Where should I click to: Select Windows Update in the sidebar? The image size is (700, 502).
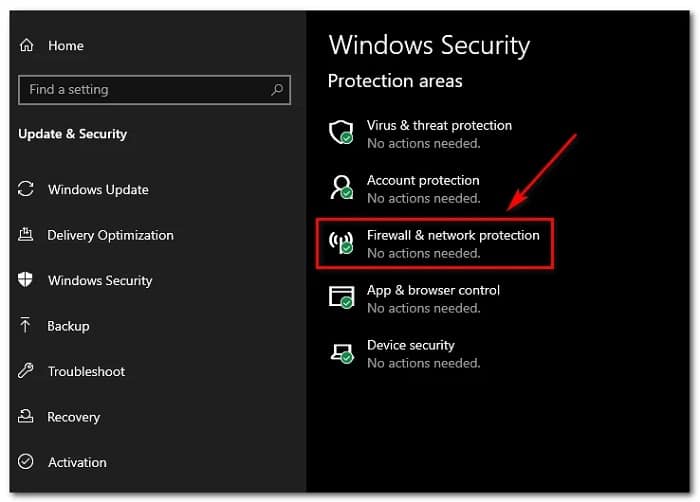click(x=98, y=190)
